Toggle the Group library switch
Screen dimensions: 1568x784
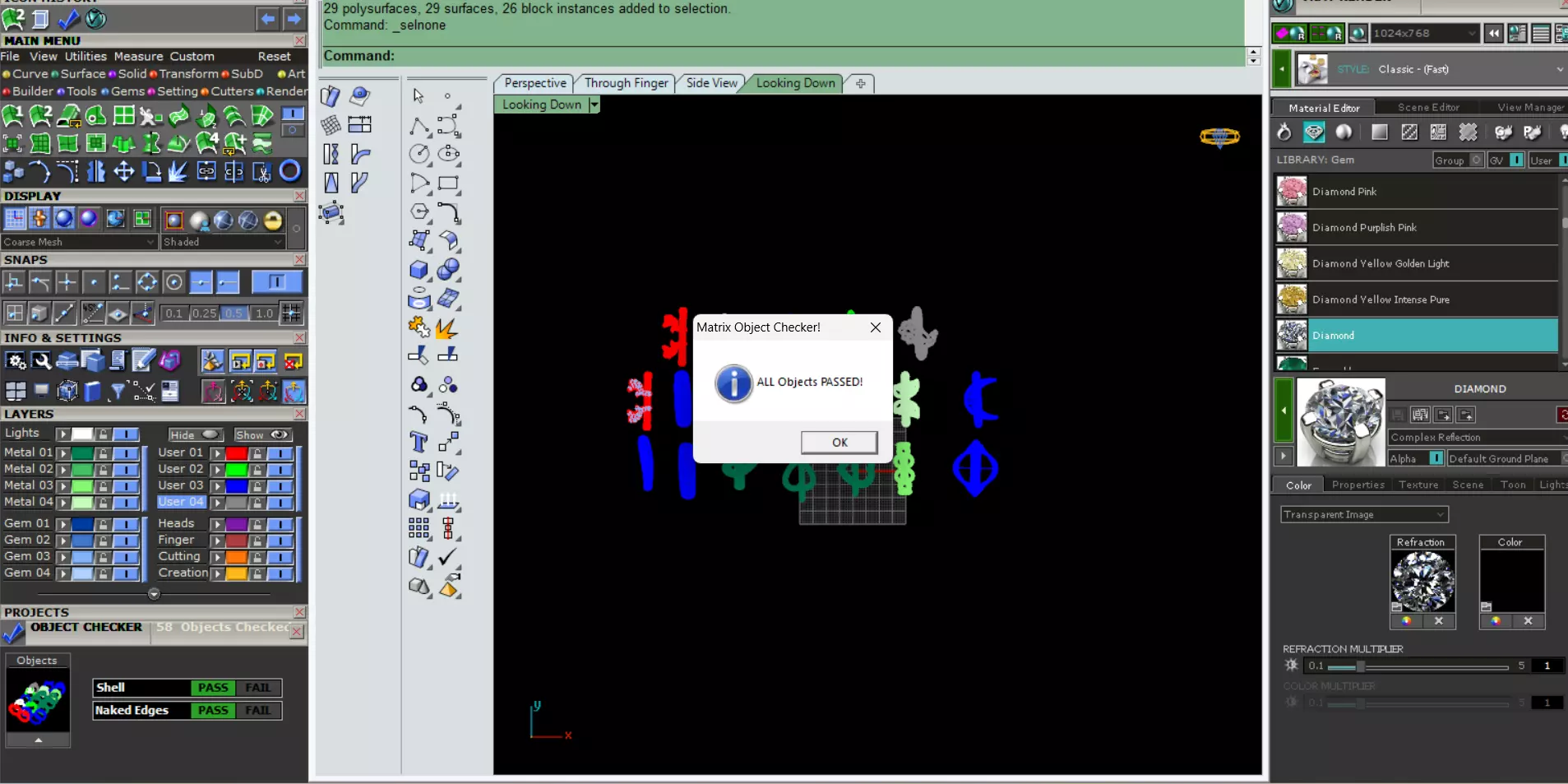(1477, 160)
